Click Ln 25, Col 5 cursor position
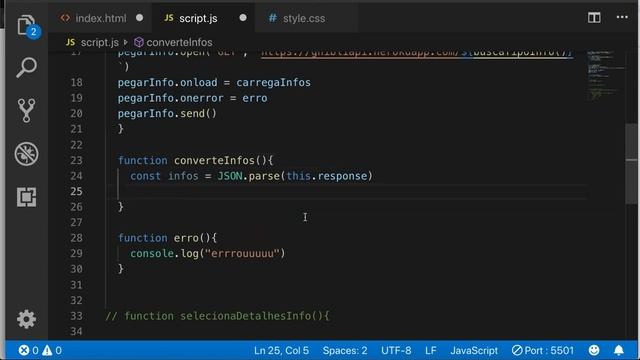 pyautogui.click(x=281, y=351)
